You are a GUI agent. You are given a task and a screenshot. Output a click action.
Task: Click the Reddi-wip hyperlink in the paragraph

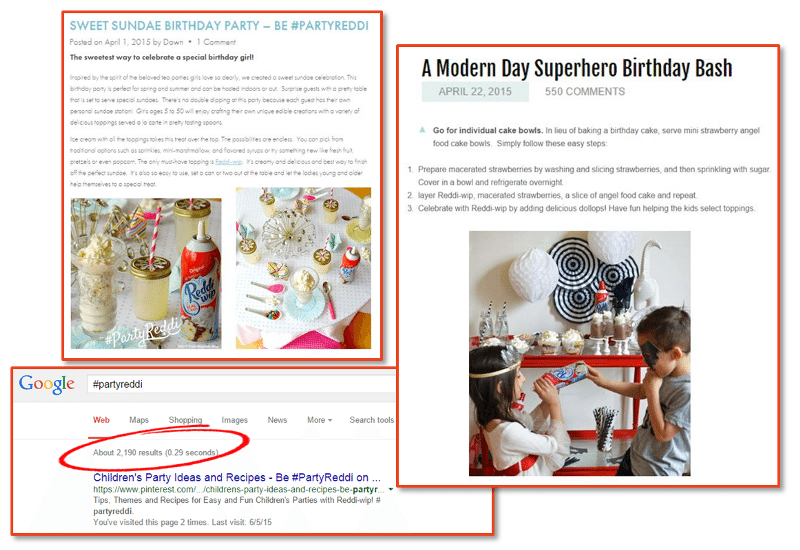tap(229, 162)
